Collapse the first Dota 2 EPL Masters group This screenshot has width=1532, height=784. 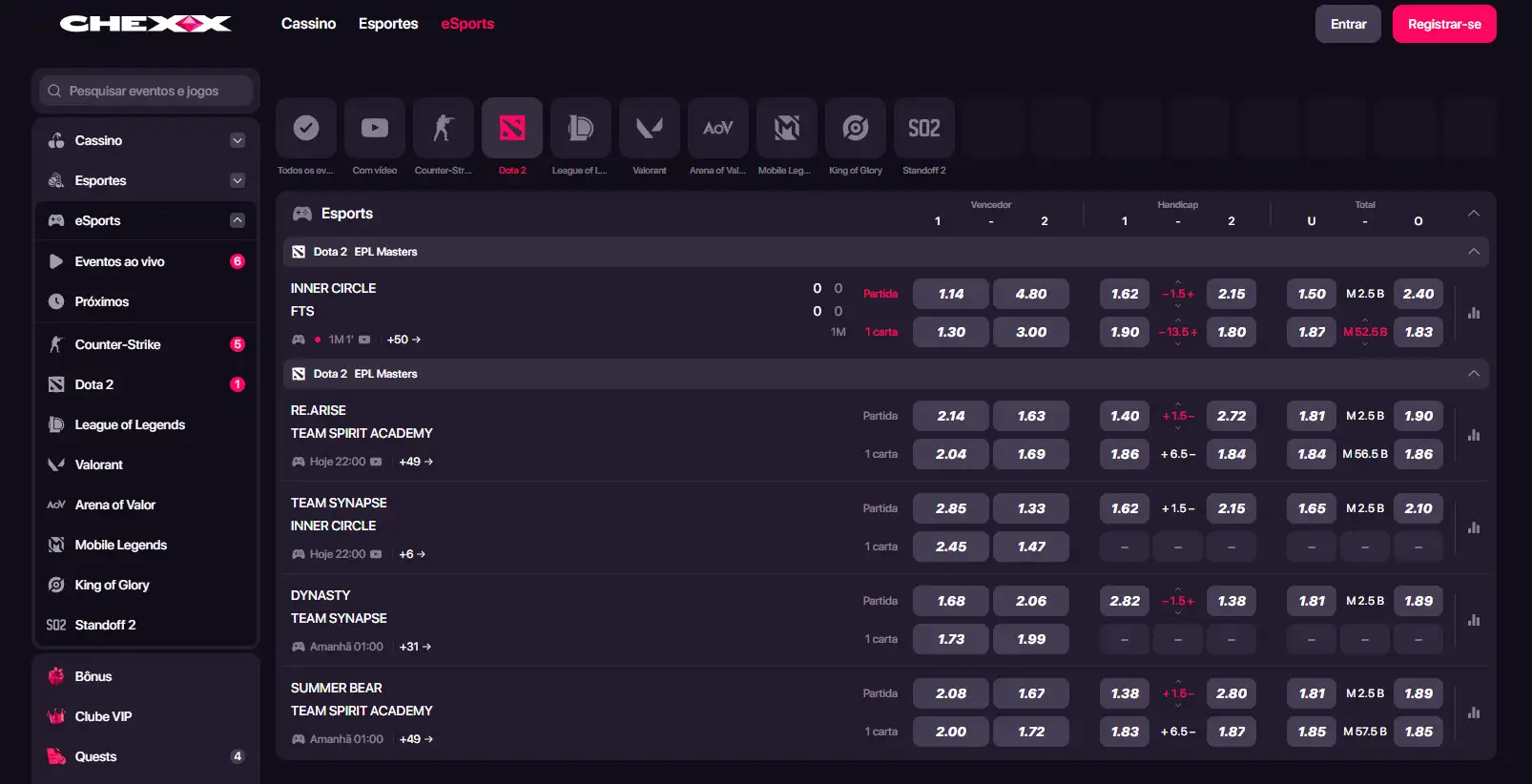(x=1474, y=252)
